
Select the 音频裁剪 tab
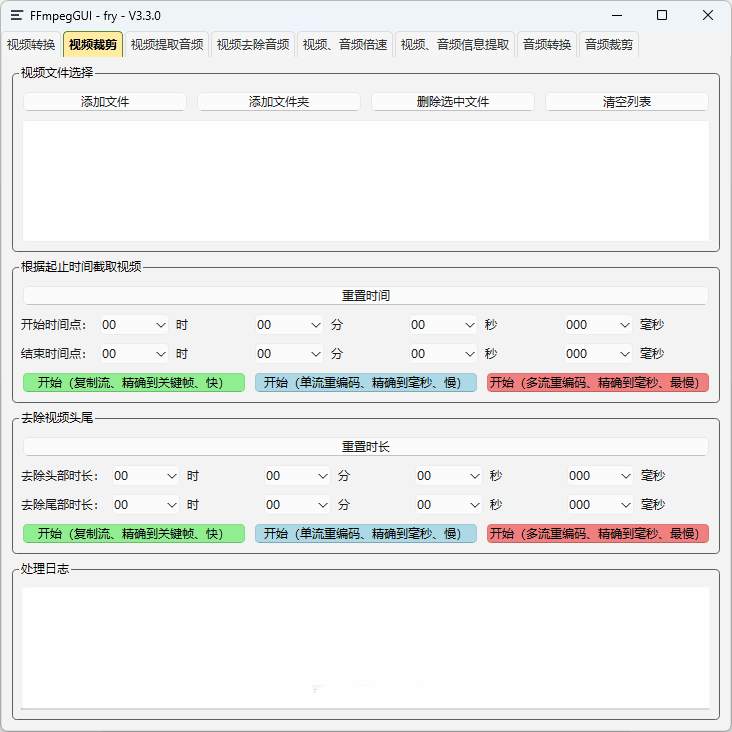pos(608,44)
